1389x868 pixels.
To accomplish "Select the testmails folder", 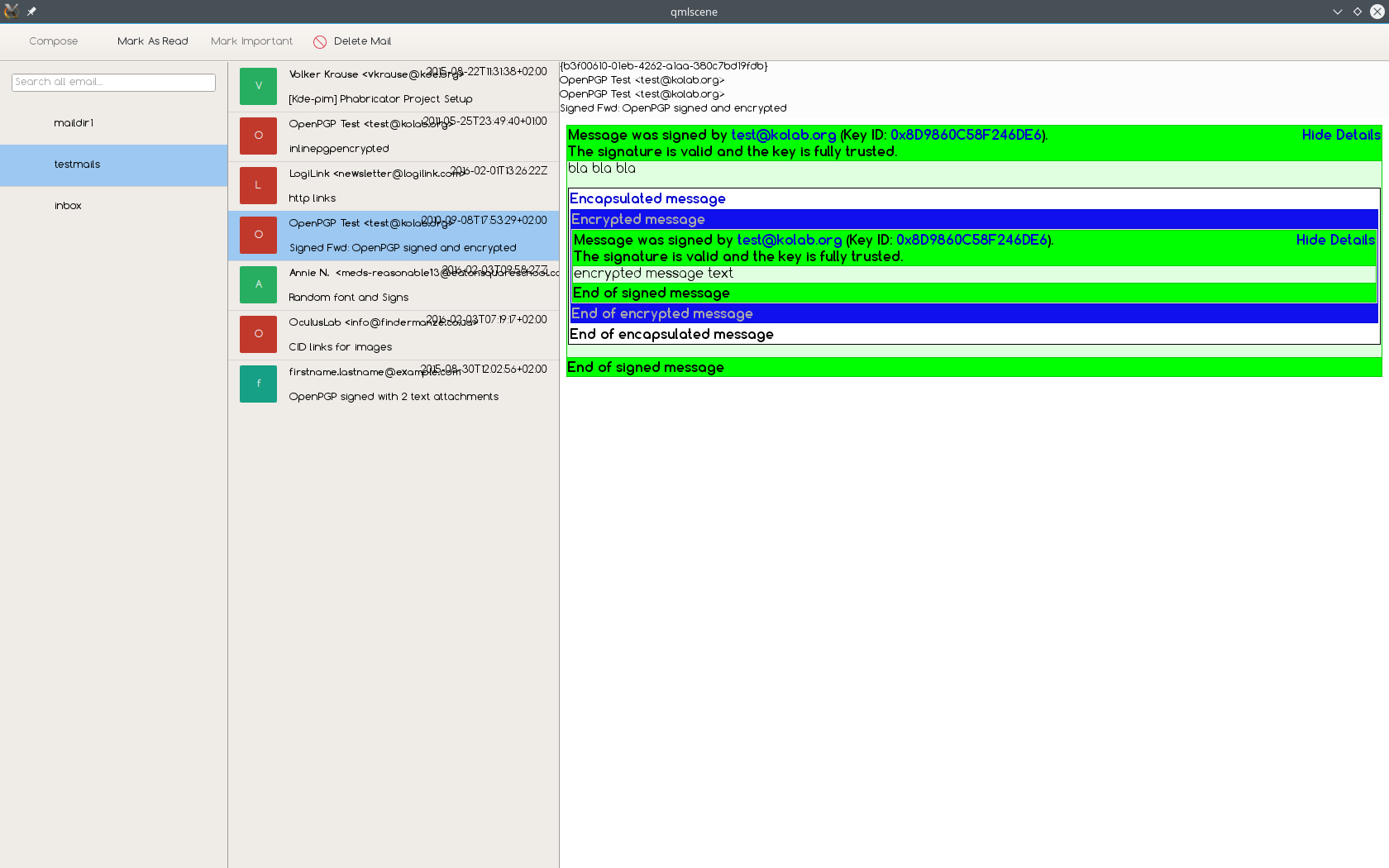I will coord(77,165).
